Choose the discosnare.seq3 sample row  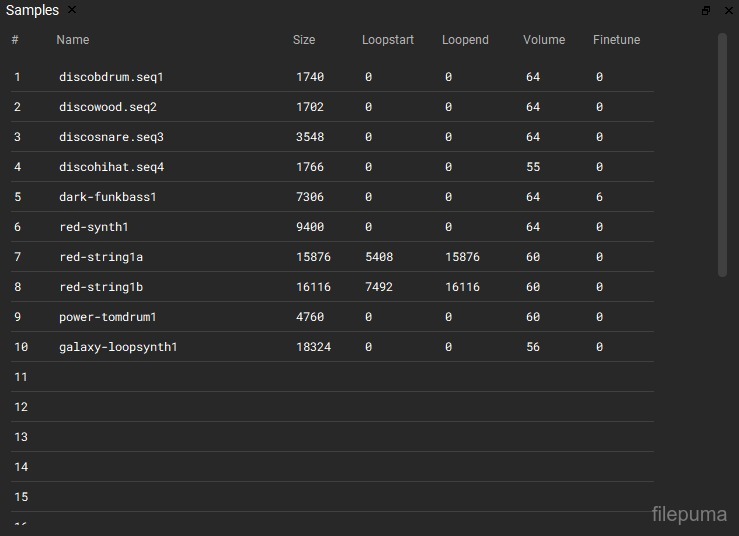click(x=111, y=137)
